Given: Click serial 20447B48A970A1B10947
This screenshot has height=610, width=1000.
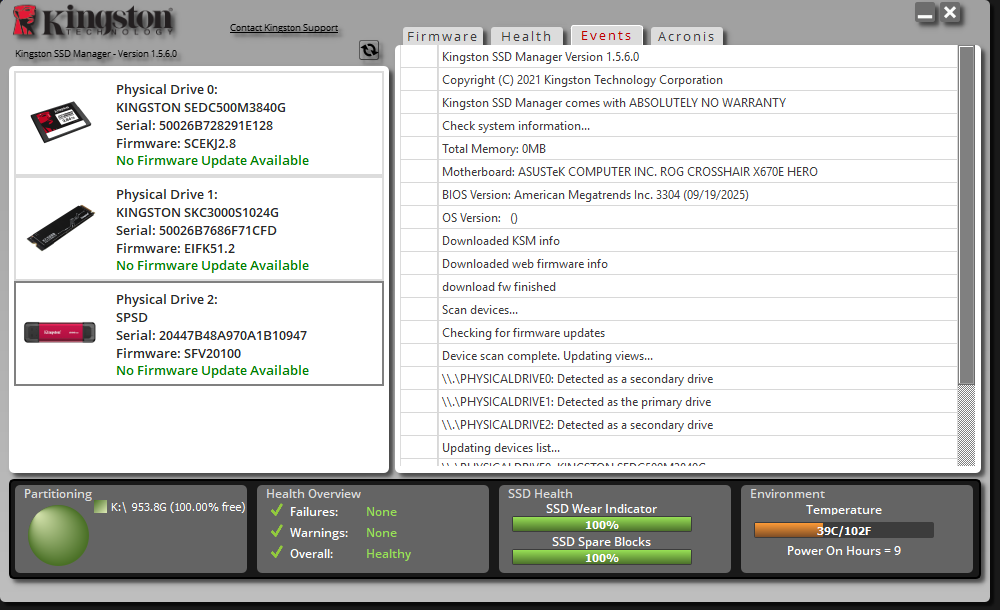Looking at the screenshot, I should 211,336.
